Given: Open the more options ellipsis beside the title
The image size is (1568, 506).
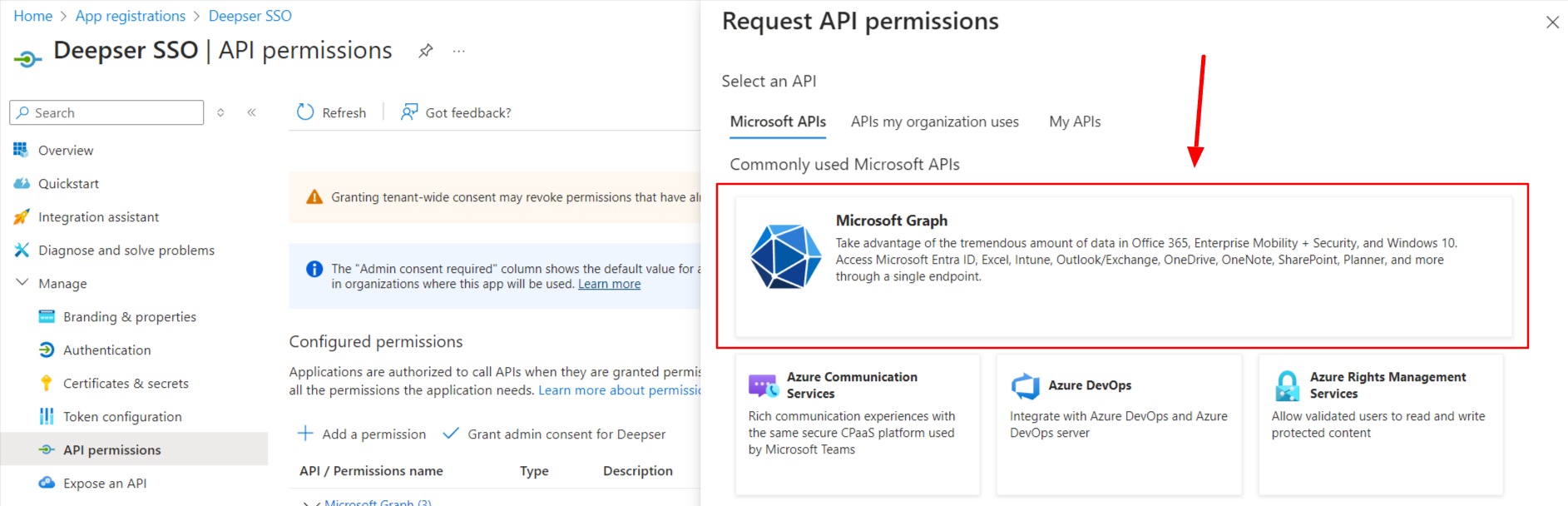Looking at the screenshot, I should click(458, 51).
